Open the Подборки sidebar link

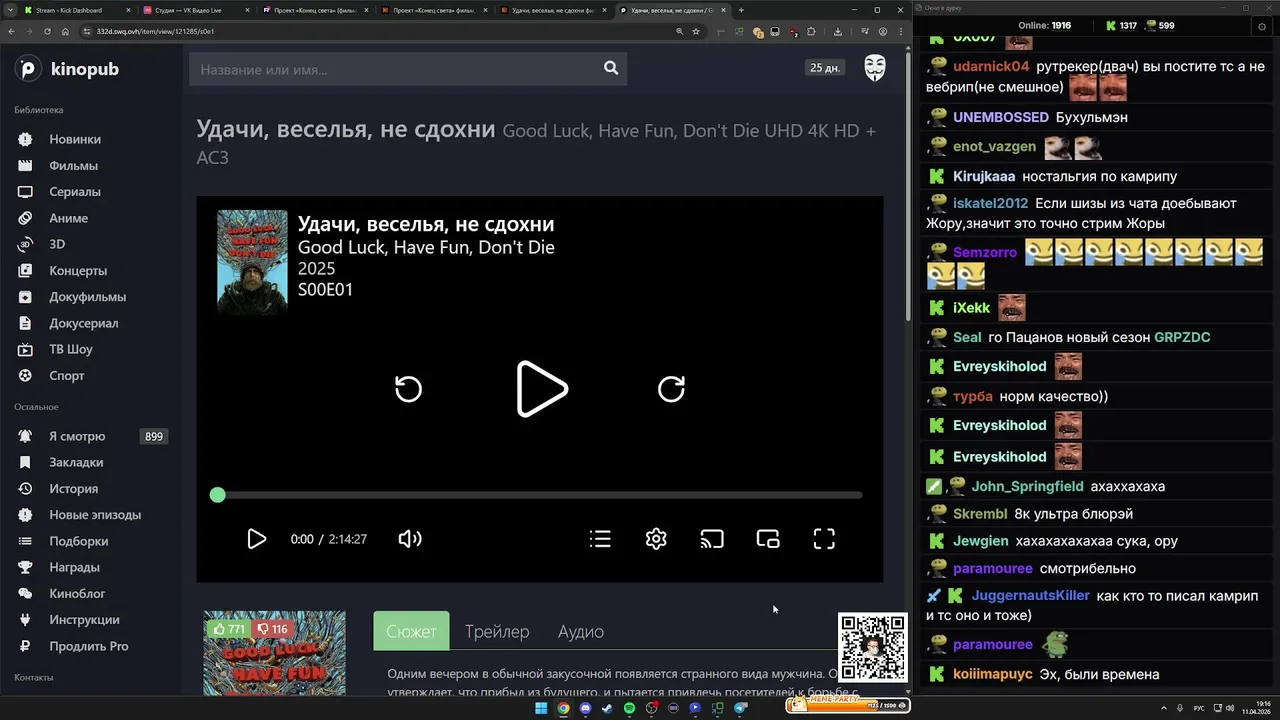[79, 541]
